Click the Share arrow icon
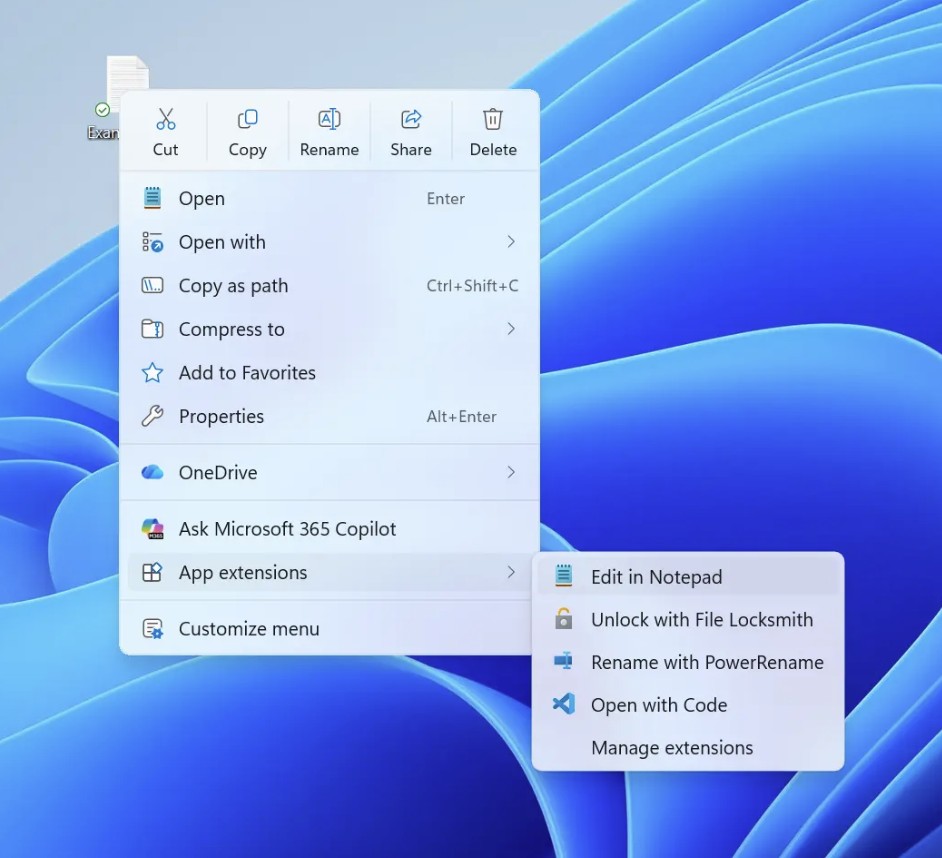 [x=411, y=119]
